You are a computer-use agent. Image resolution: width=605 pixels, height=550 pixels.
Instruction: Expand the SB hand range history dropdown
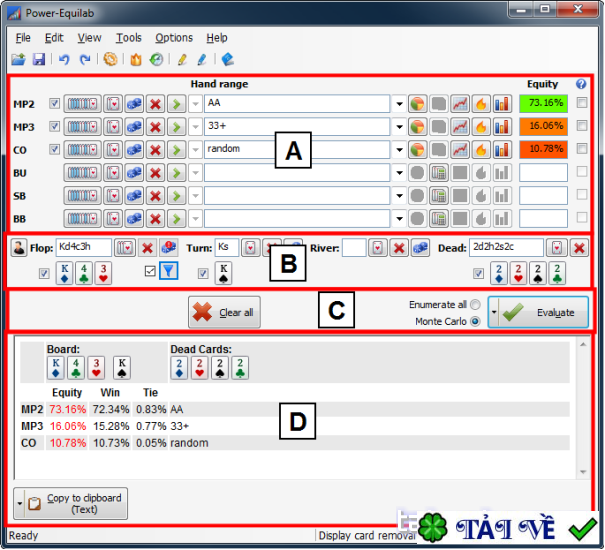click(399, 196)
